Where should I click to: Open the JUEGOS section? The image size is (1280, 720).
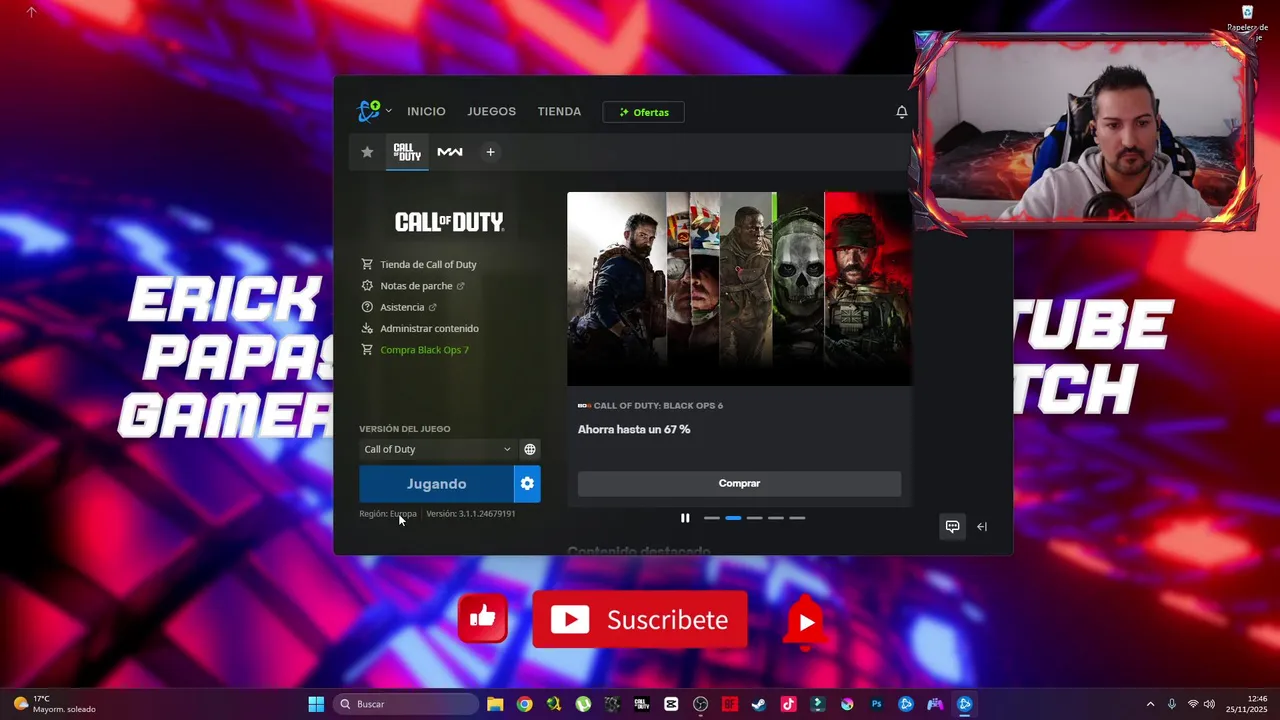(491, 111)
